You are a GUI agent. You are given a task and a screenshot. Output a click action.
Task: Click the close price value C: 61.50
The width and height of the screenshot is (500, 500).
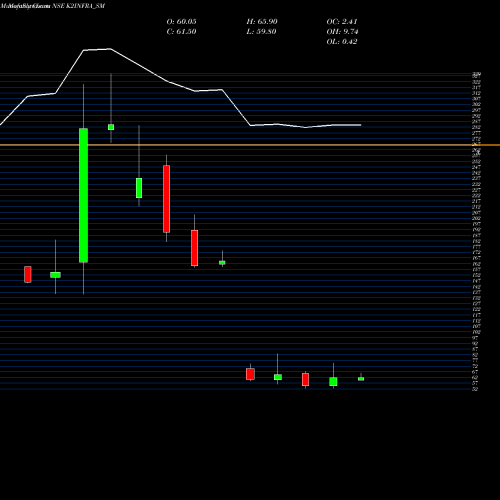[x=181, y=32]
